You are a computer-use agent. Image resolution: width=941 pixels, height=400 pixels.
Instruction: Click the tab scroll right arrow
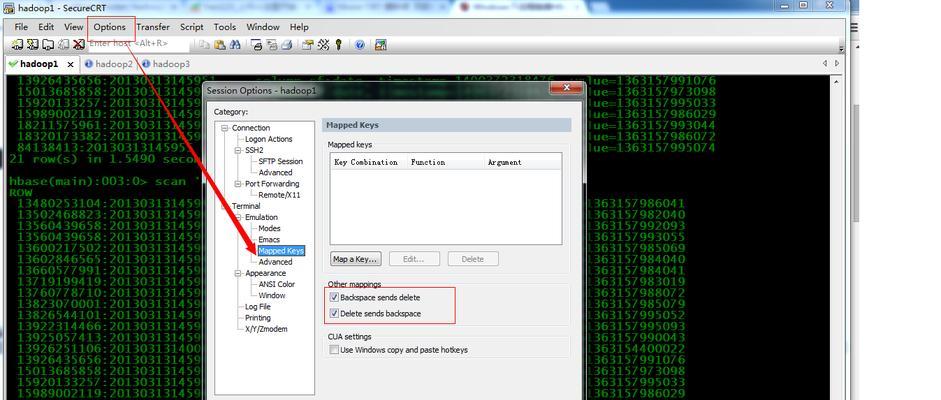(837, 63)
